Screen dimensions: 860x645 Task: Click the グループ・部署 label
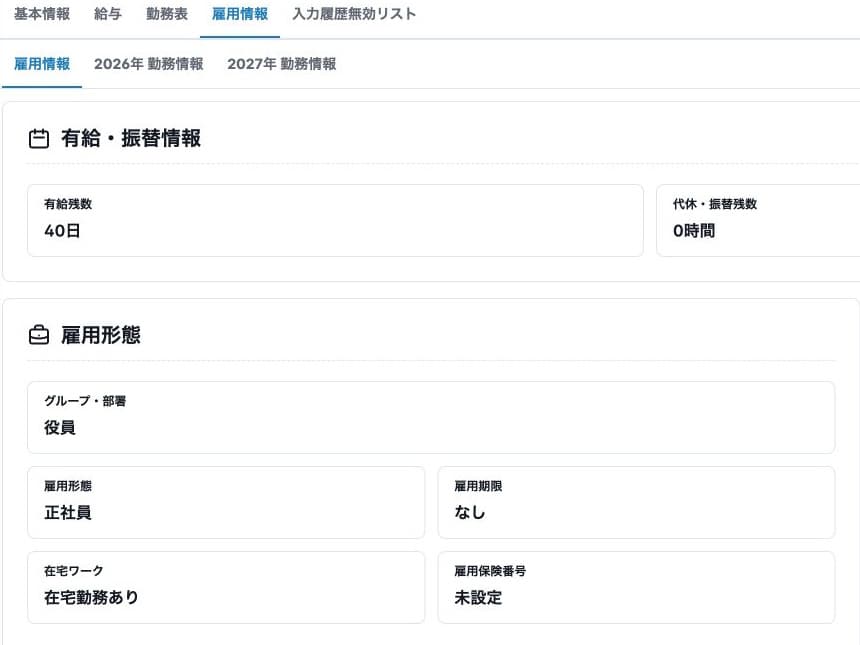85,401
